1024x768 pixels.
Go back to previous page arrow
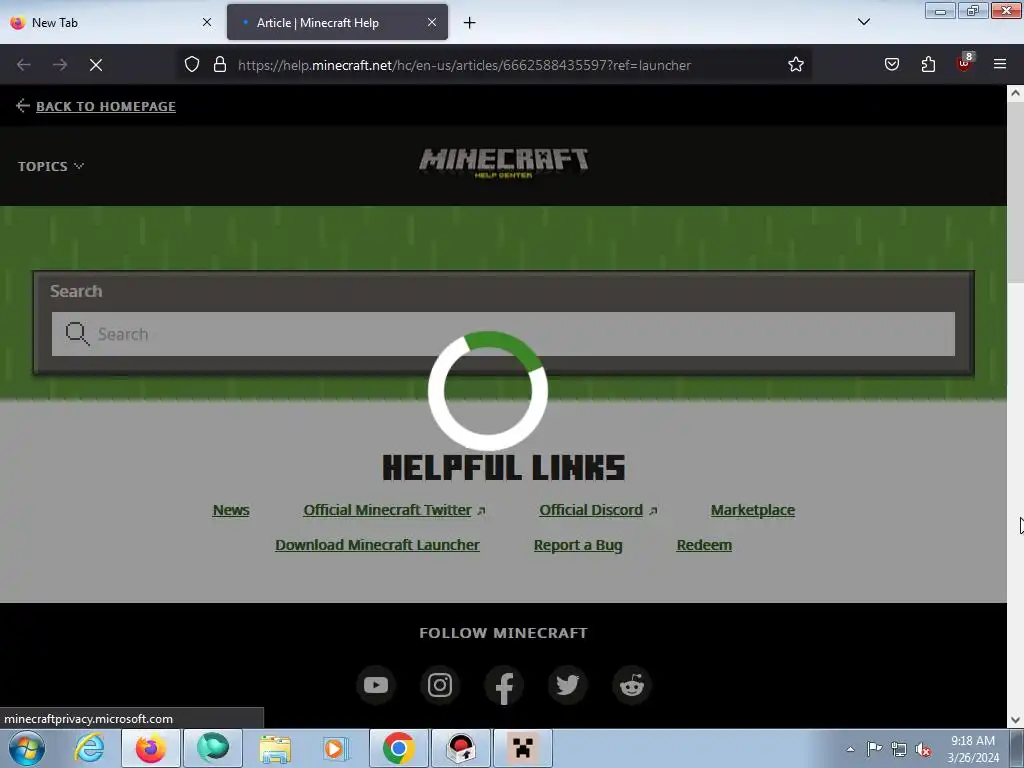point(24,65)
